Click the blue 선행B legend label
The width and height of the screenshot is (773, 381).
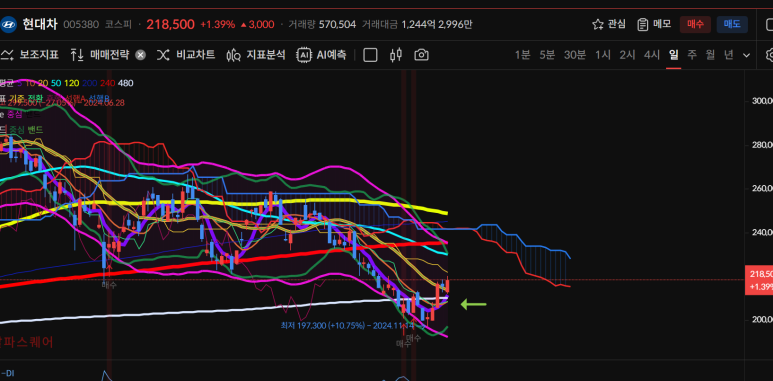[100, 98]
